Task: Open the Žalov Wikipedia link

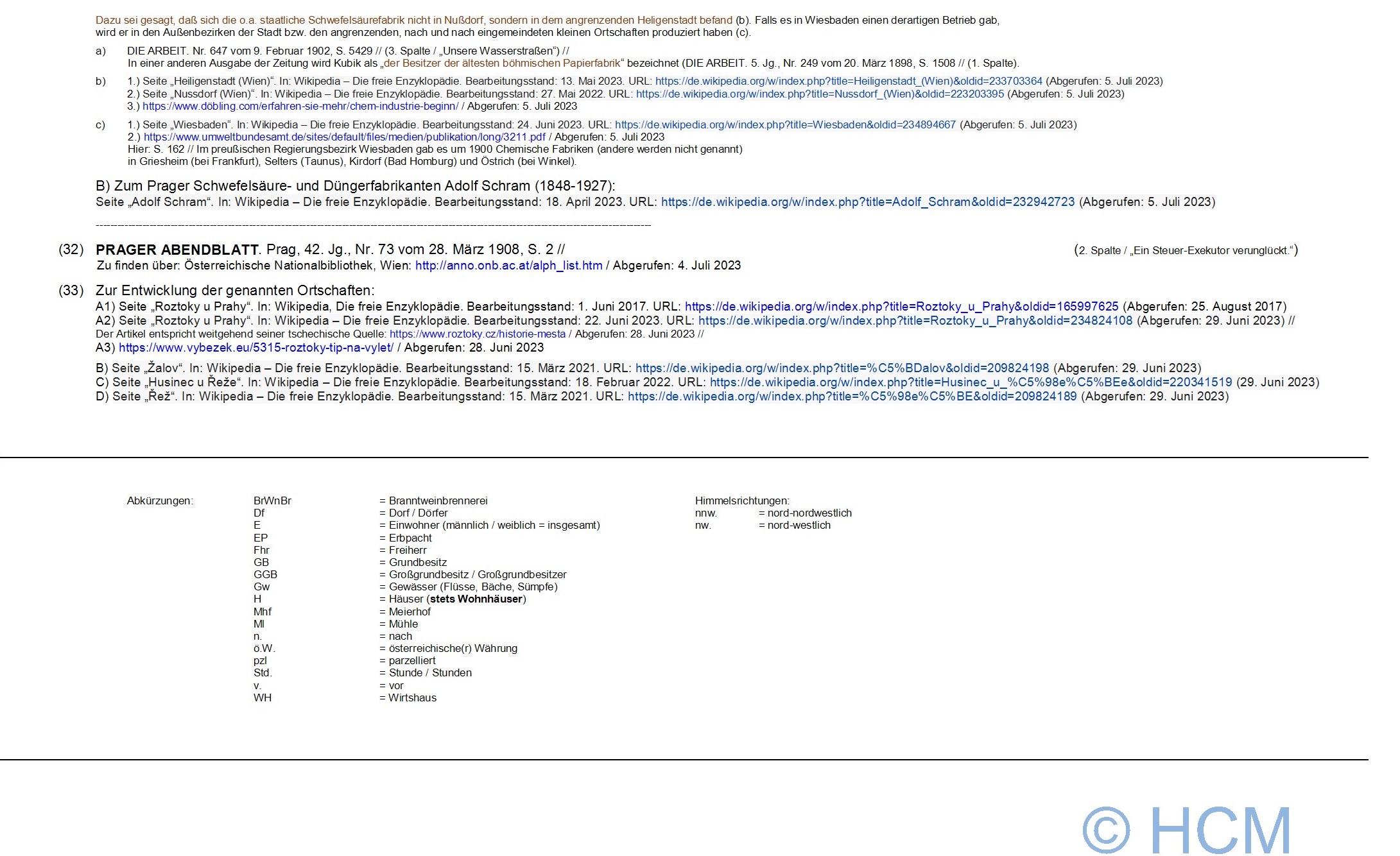Action: tap(842, 368)
